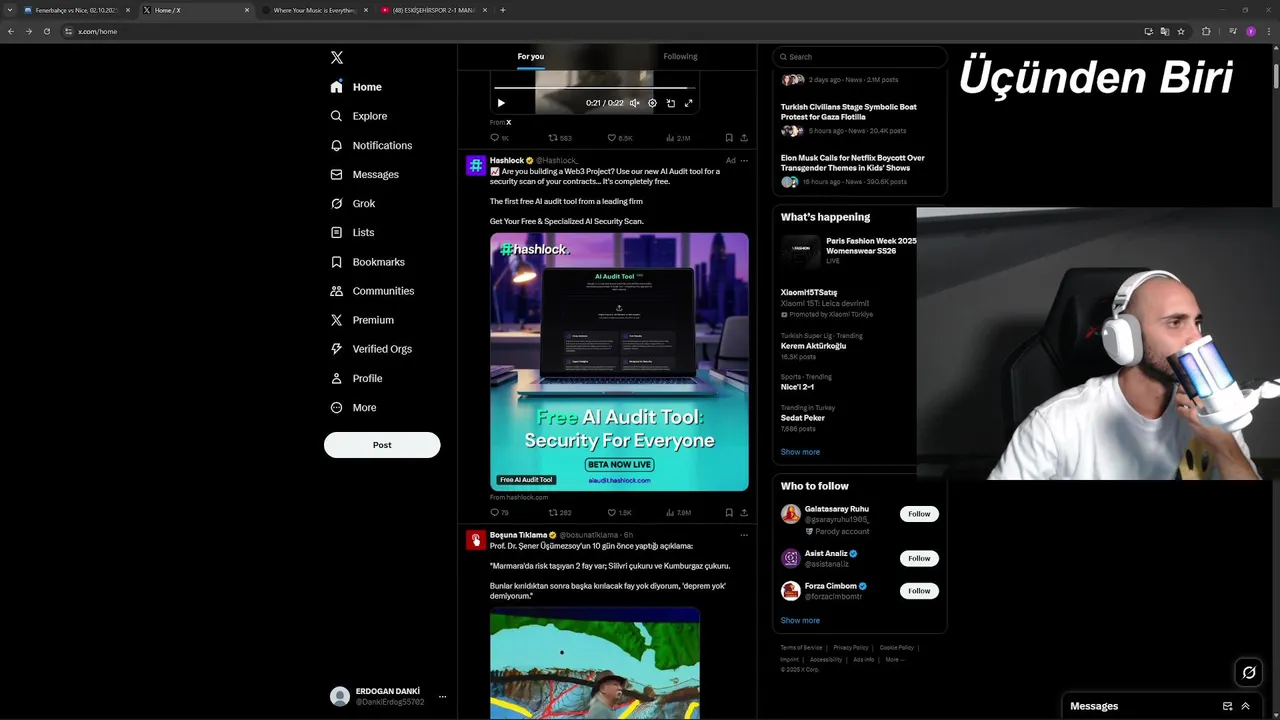Go to Notifications

point(371,145)
